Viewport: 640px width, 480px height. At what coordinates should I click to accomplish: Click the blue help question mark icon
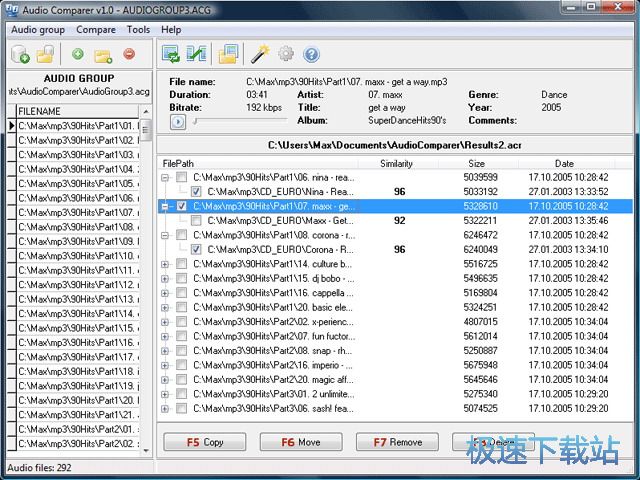(311, 54)
